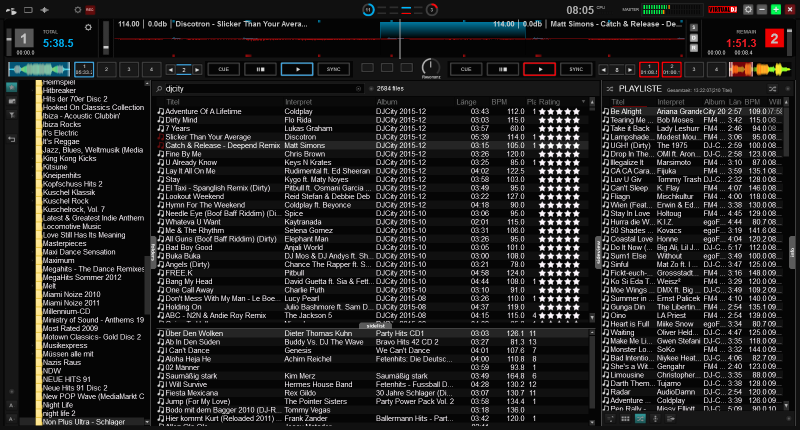Sort the browser by the Länge column
The image size is (800, 430).
(466, 102)
